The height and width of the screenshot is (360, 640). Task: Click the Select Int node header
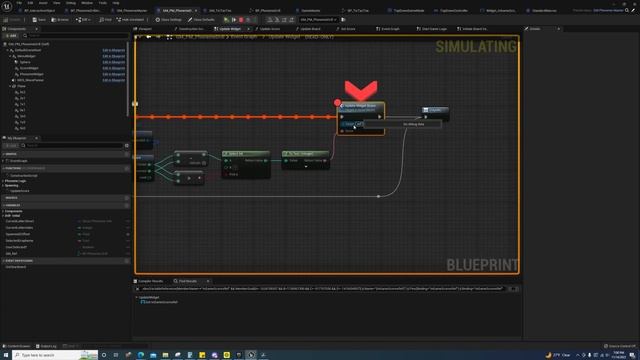246,154
